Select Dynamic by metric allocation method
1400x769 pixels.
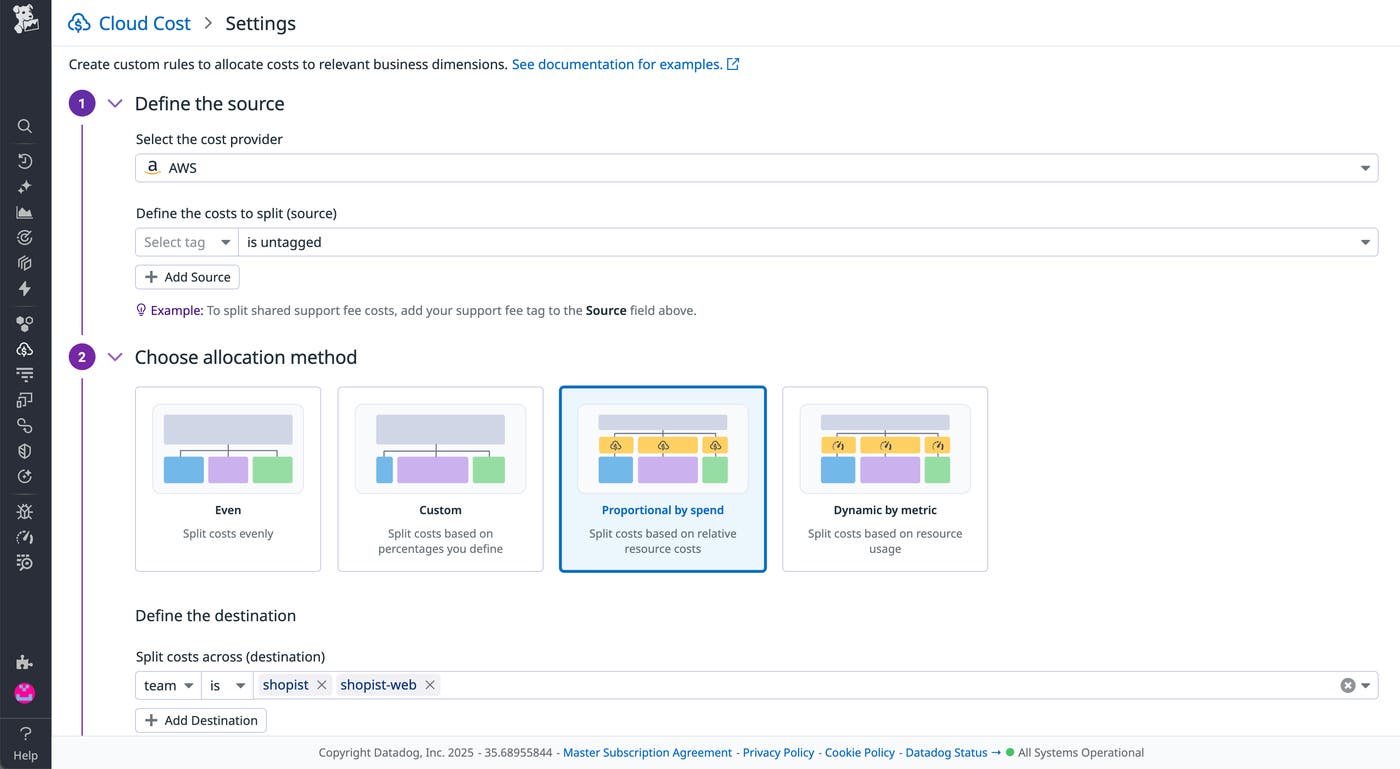click(x=884, y=480)
